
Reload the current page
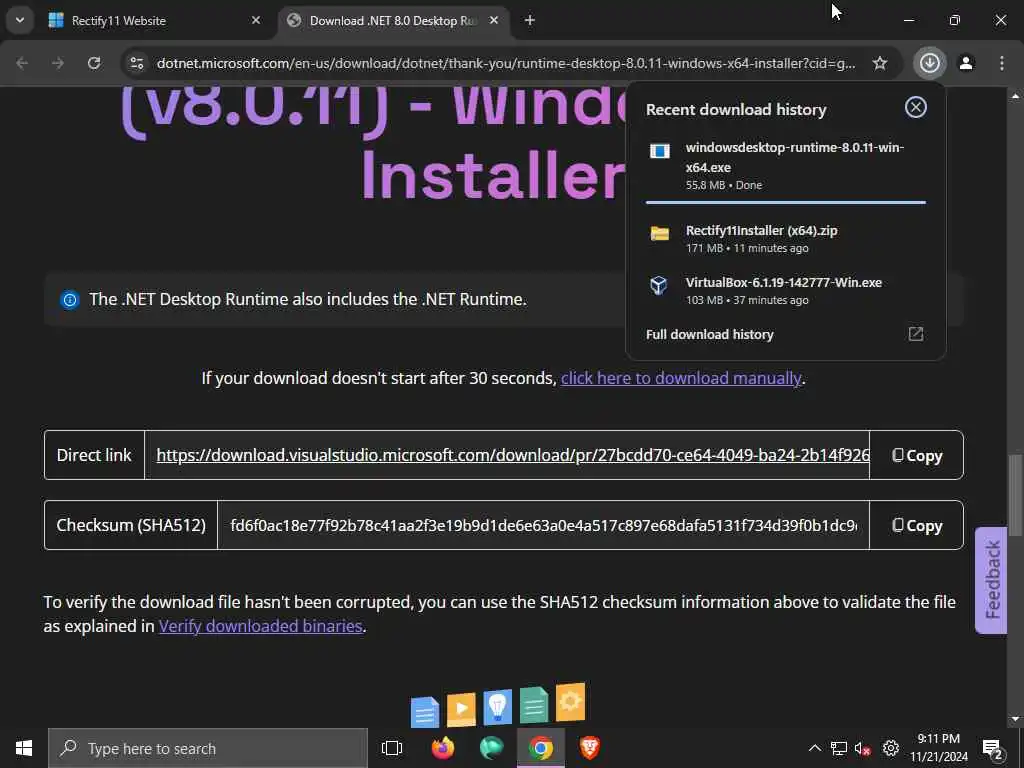(94, 63)
